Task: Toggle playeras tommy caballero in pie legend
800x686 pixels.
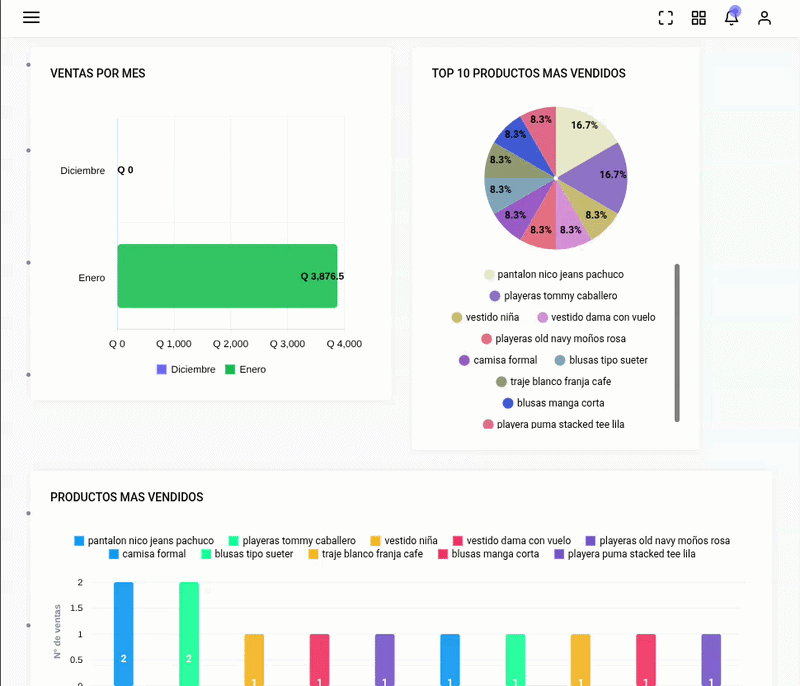Action: click(554, 296)
